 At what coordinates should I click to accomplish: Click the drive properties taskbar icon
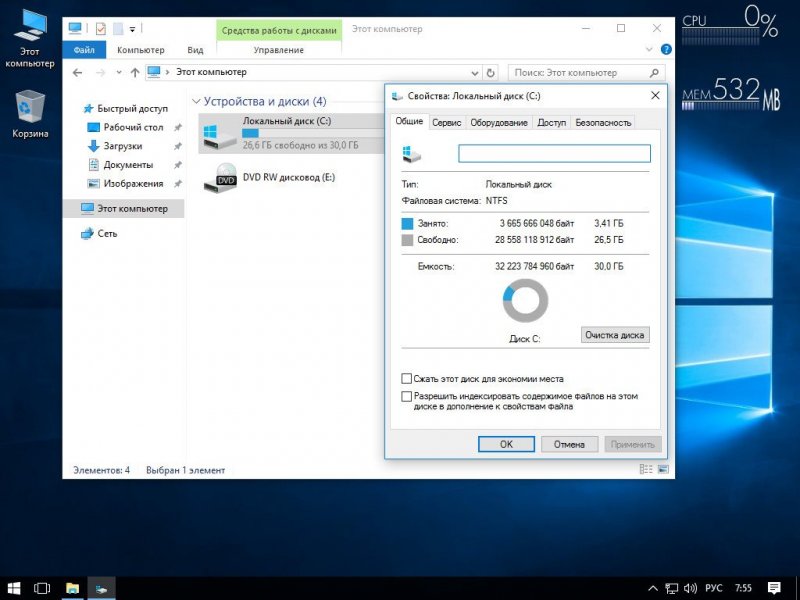pyautogui.click(x=101, y=588)
